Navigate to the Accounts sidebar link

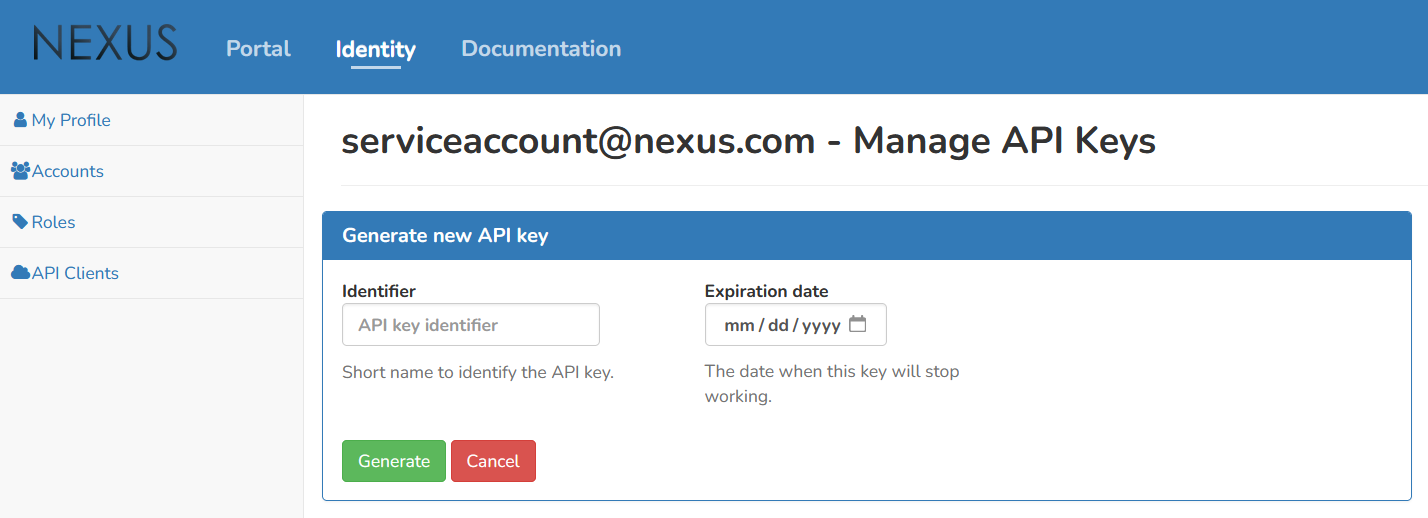click(x=68, y=171)
